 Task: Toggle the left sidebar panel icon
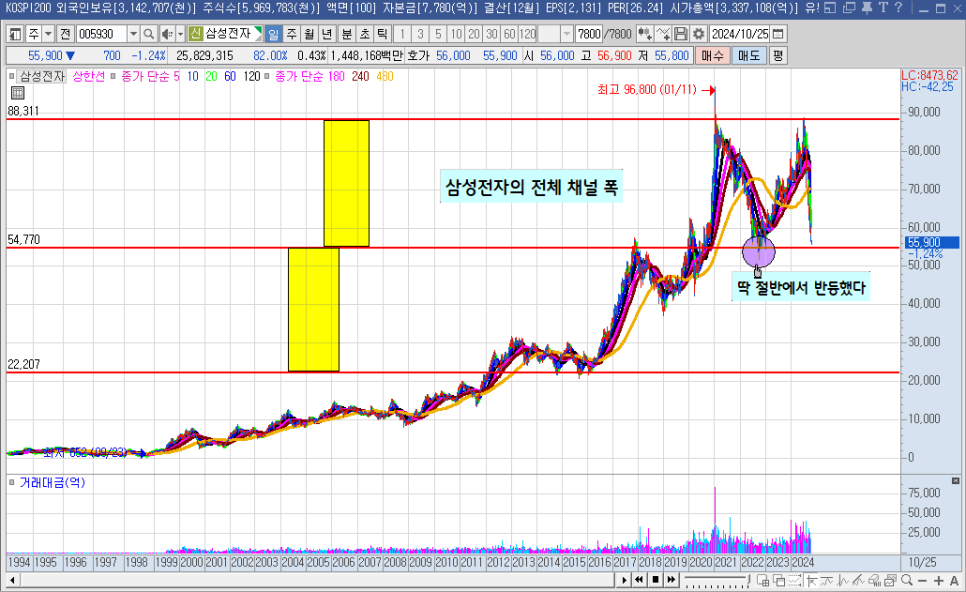pos(15,34)
